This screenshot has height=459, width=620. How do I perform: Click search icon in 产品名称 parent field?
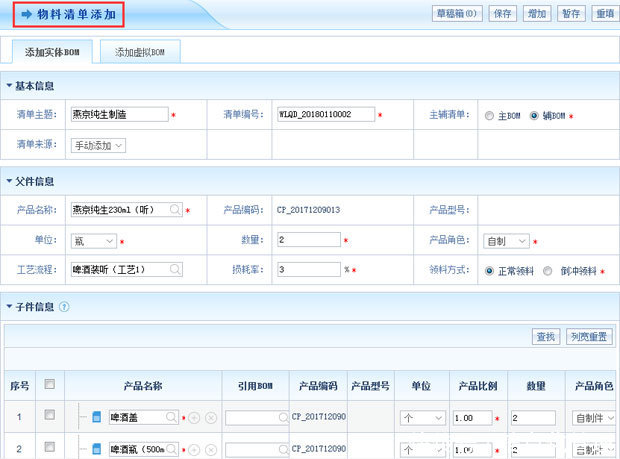point(175,209)
